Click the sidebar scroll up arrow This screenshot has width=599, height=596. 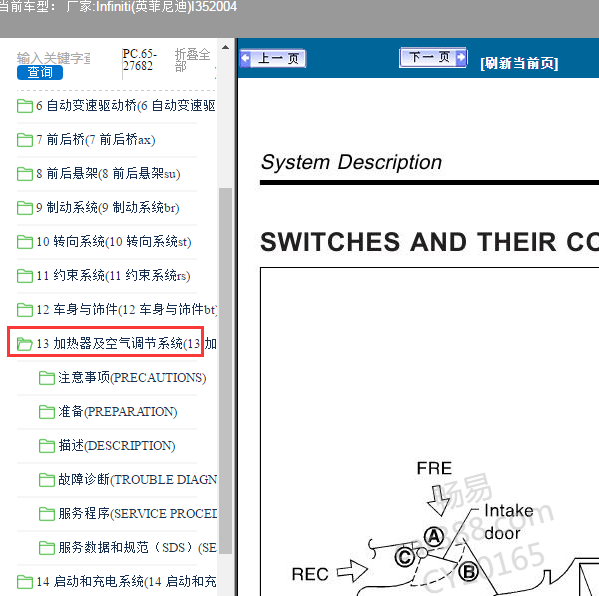pos(225,47)
